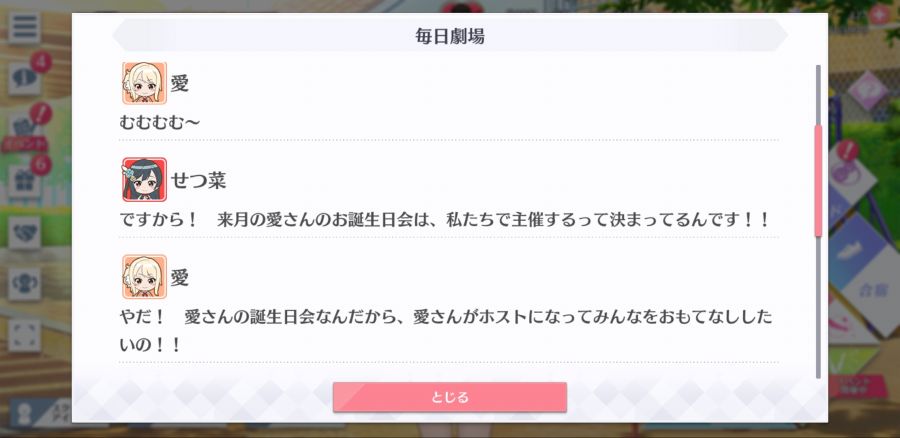Screen dimensions: 900x438
Task: Click the pink scrollbar thumb of the dialog
Action: point(818,180)
